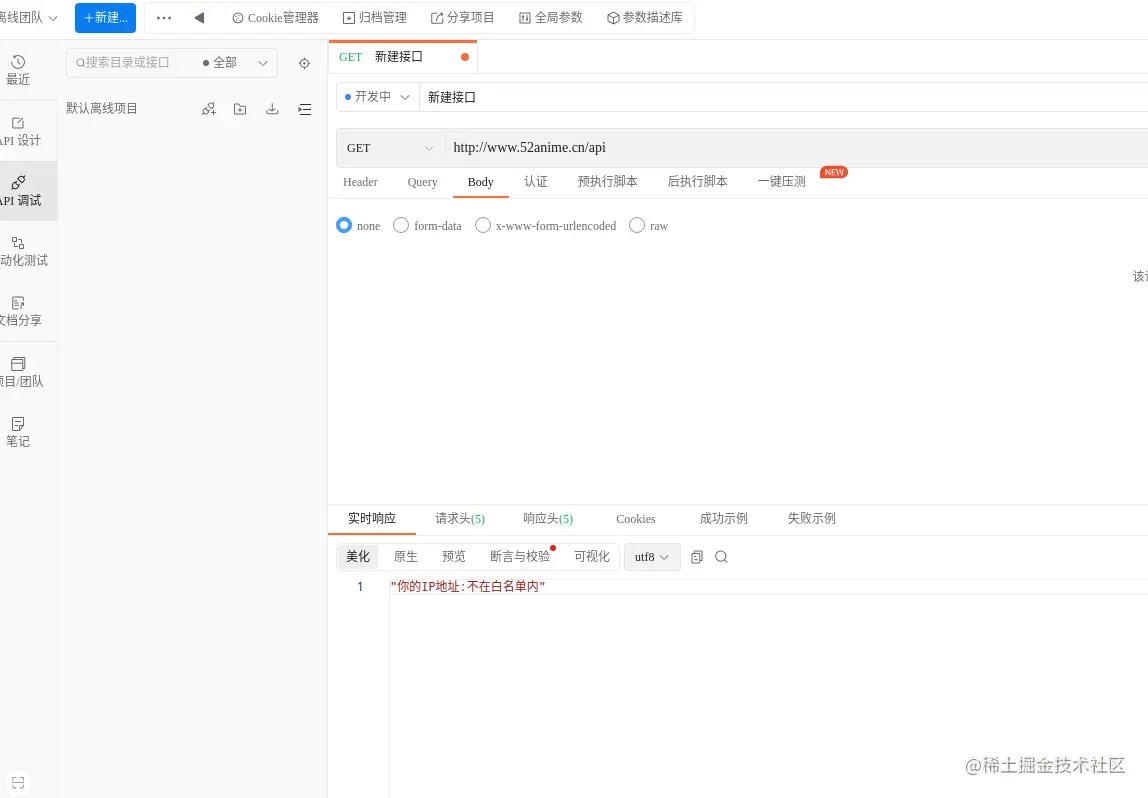Open 自动化测试 in sidebar
Viewport: 1148px width, 798px height.
pyautogui.click(x=22, y=251)
